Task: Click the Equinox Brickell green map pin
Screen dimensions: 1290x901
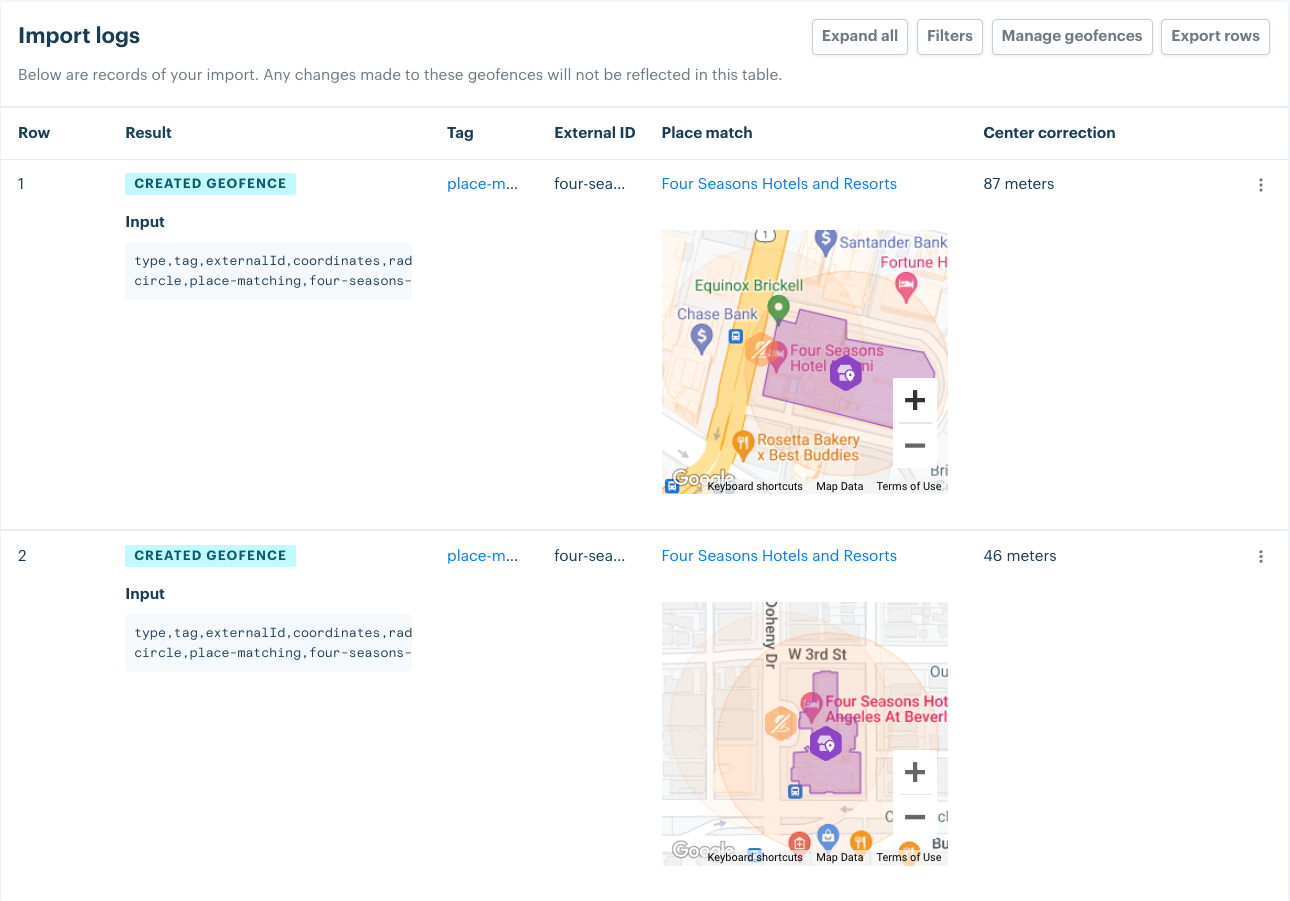Action: coord(779,310)
